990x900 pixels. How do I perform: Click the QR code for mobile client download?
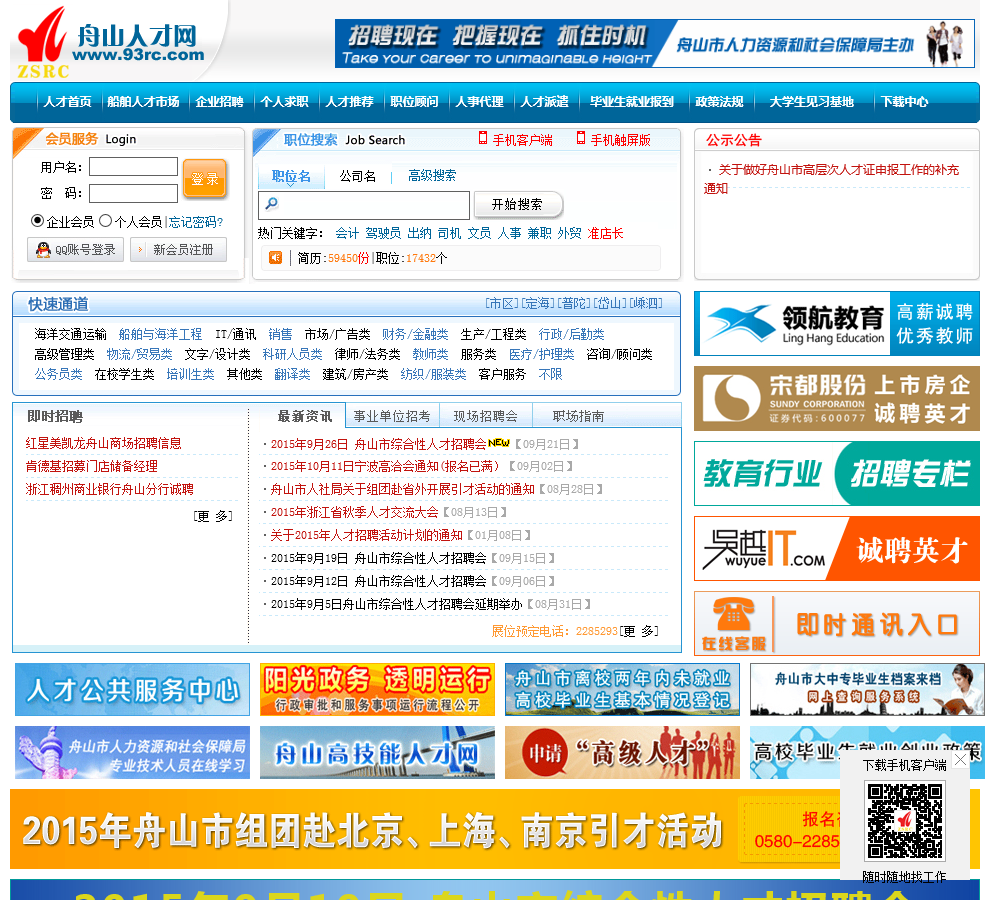[904, 821]
